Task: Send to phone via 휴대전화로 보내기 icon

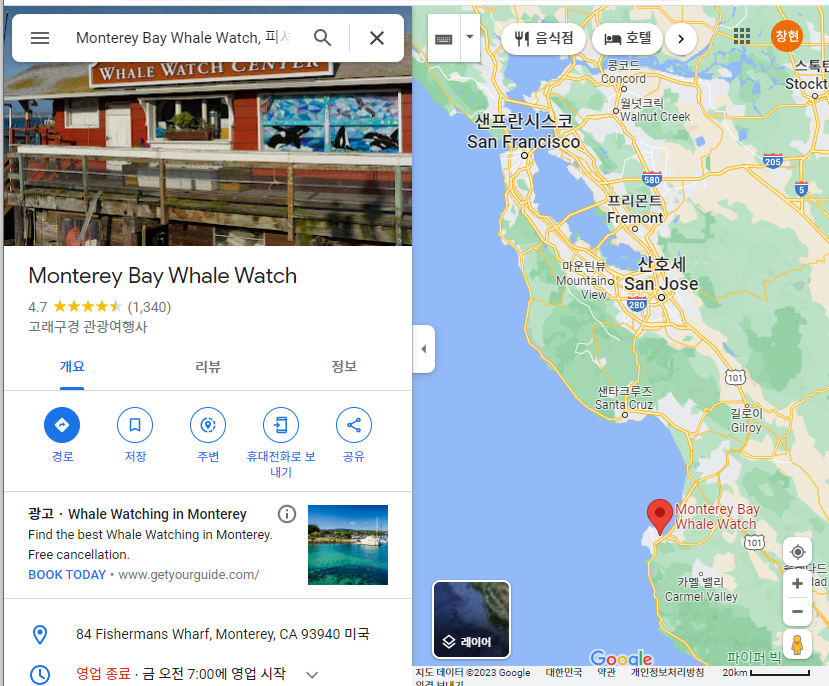Action: coord(281,425)
